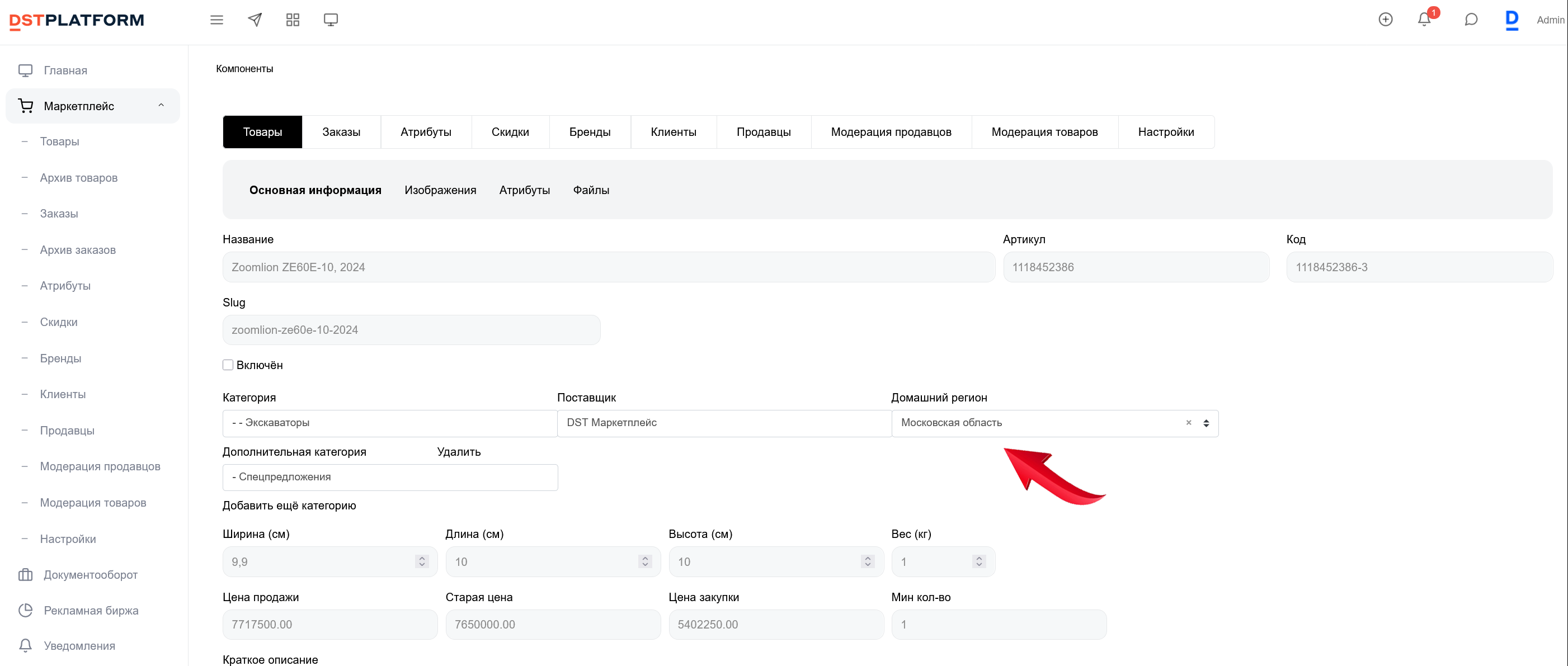Open notifications bell with red badge

coord(1424,20)
